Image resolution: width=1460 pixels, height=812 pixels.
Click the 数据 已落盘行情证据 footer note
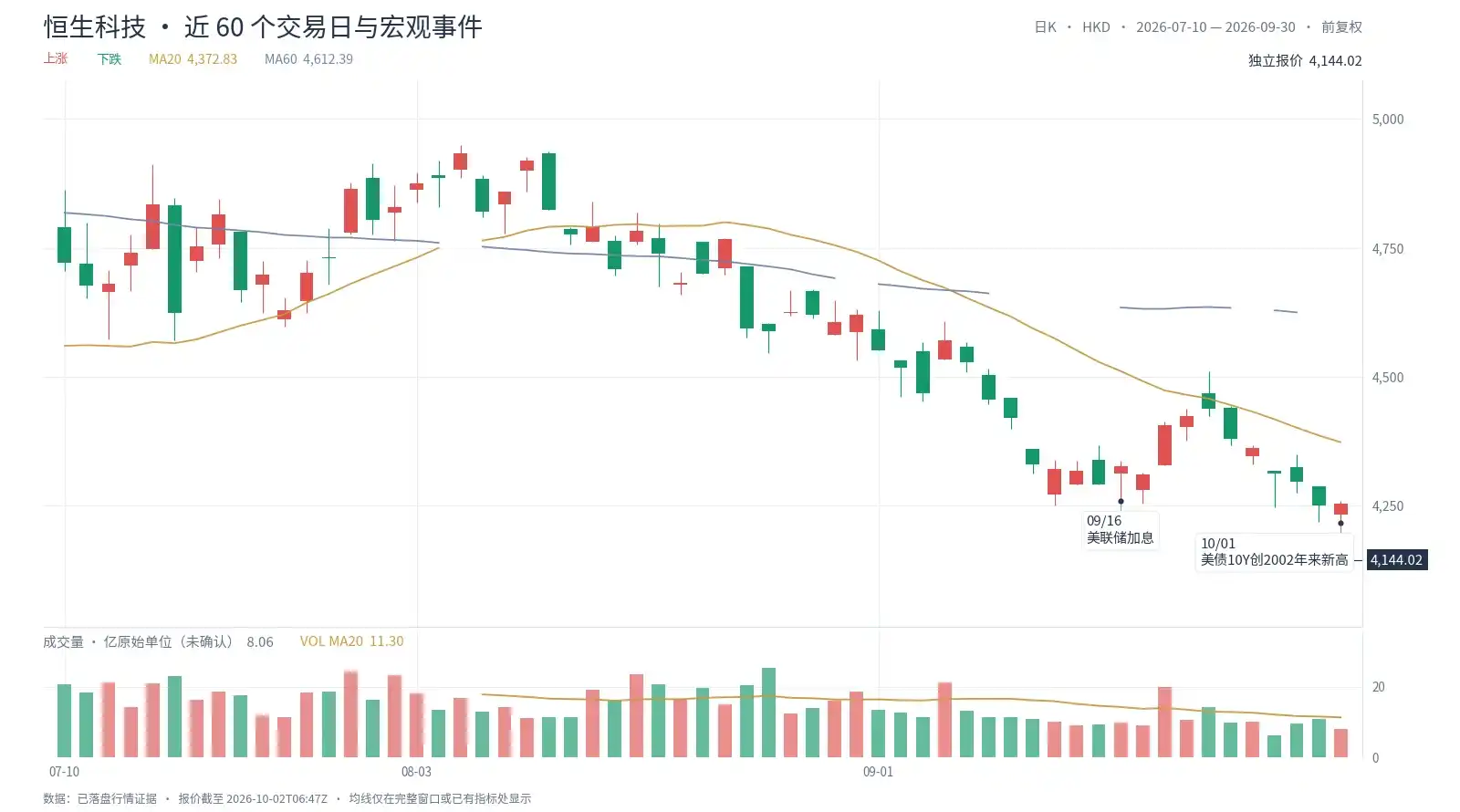[100, 798]
